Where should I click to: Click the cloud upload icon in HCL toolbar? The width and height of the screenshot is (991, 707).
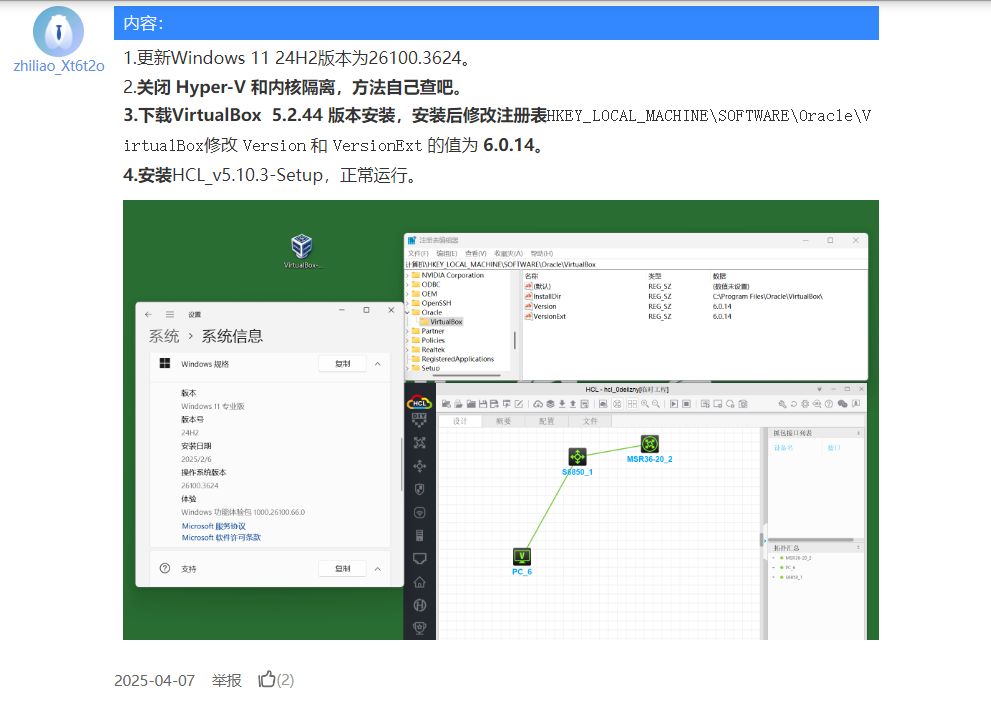(x=538, y=404)
